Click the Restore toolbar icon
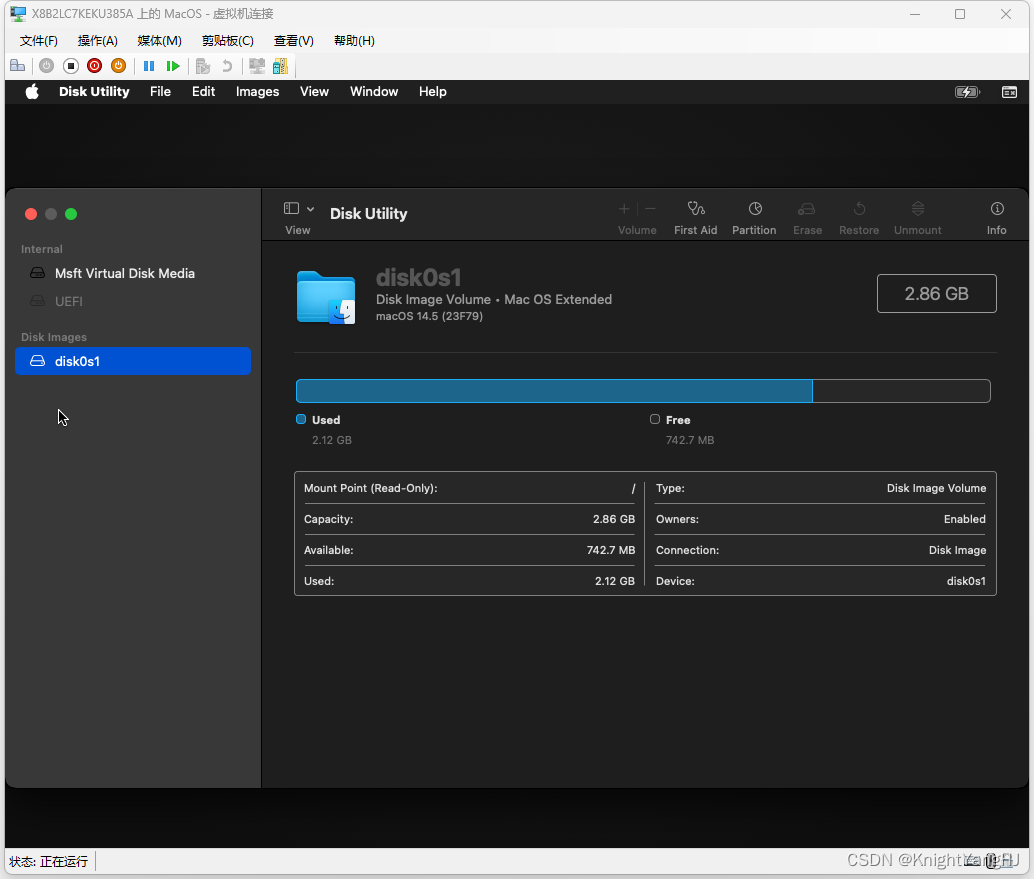Image resolution: width=1034 pixels, height=879 pixels. point(859,218)
